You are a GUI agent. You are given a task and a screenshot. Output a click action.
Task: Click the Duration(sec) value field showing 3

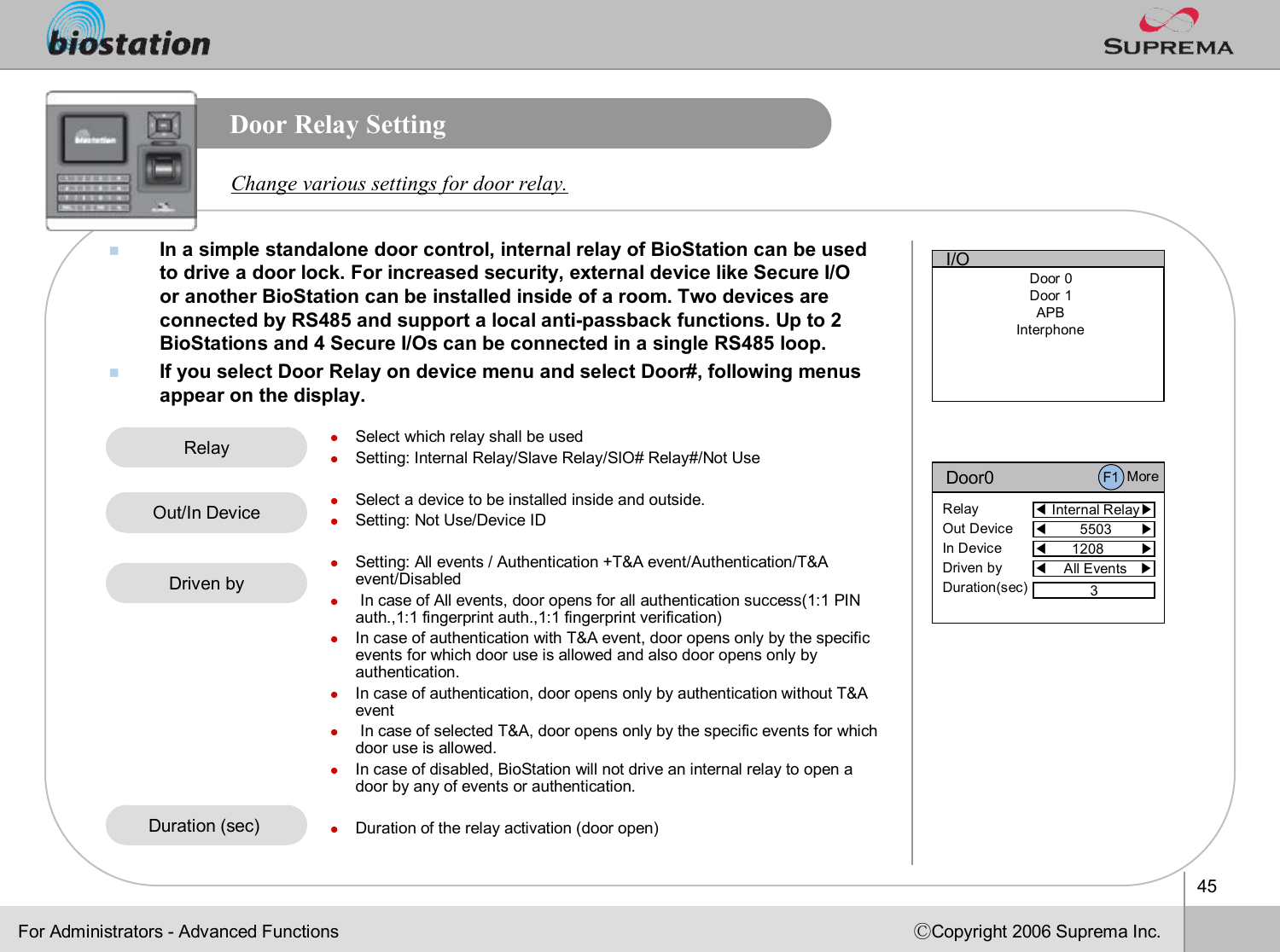coord(1094,590)
